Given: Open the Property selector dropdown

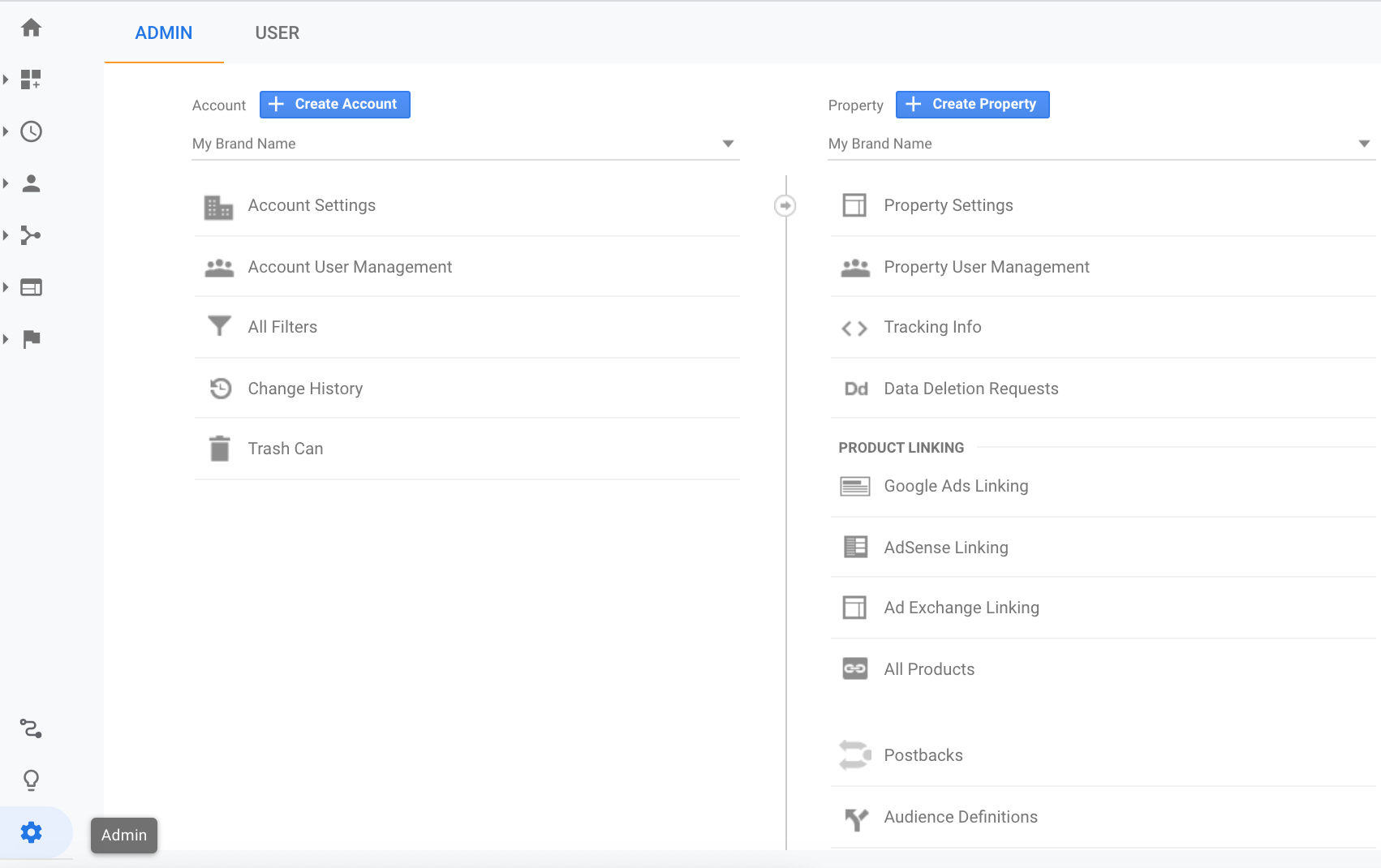Looking at the screenshot, I should tap(1101, 144).
